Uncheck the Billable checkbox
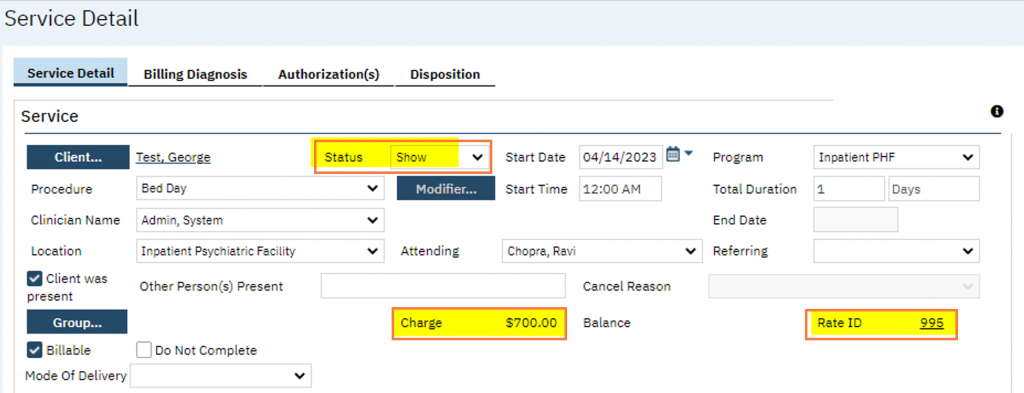This screenshot has height=393, width=1024. [34, 351]
